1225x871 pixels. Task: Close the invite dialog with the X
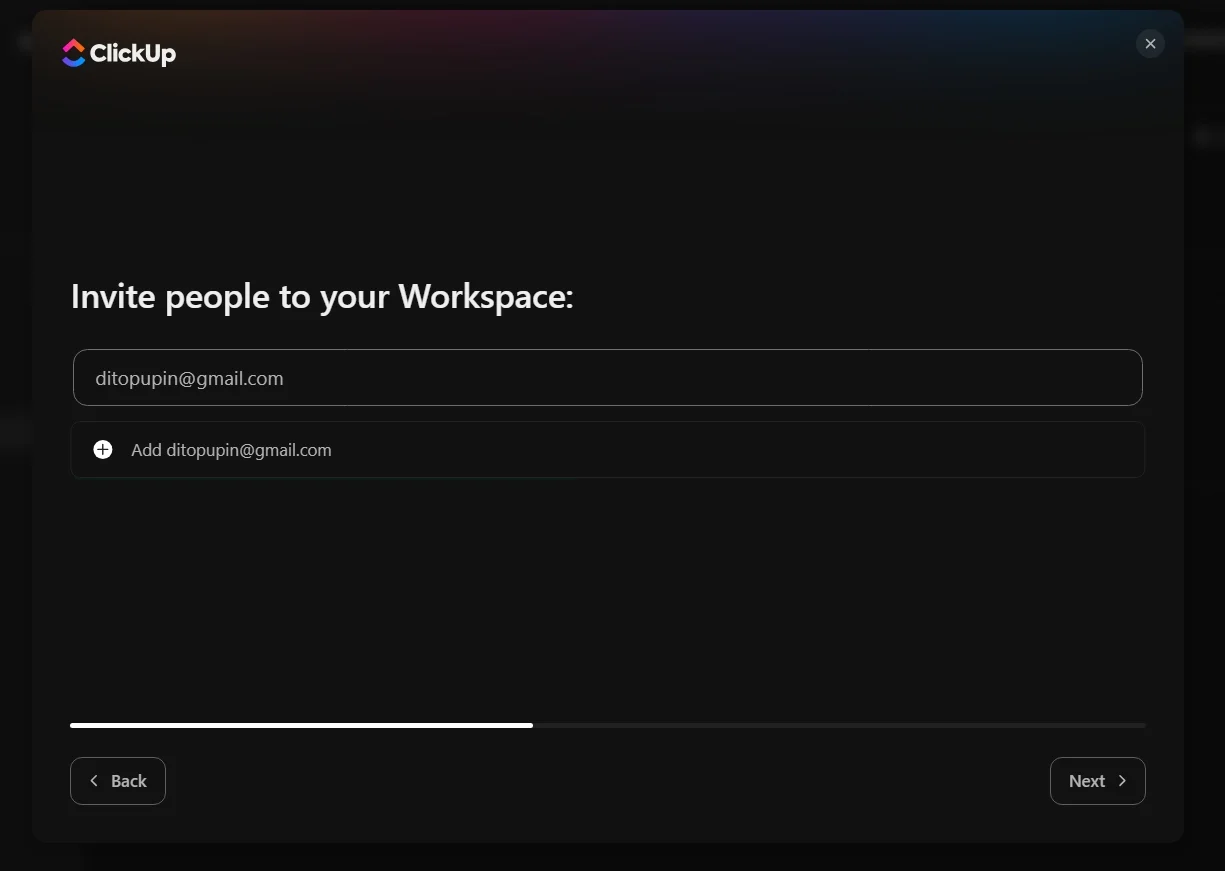(x=1150, y=44)
